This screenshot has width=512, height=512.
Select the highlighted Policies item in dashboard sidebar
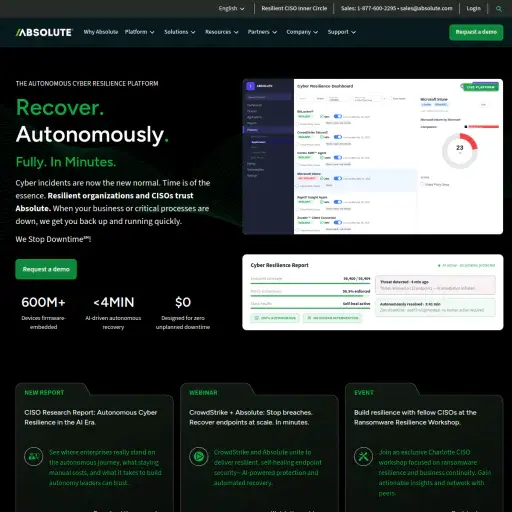(x=268, y=130)
